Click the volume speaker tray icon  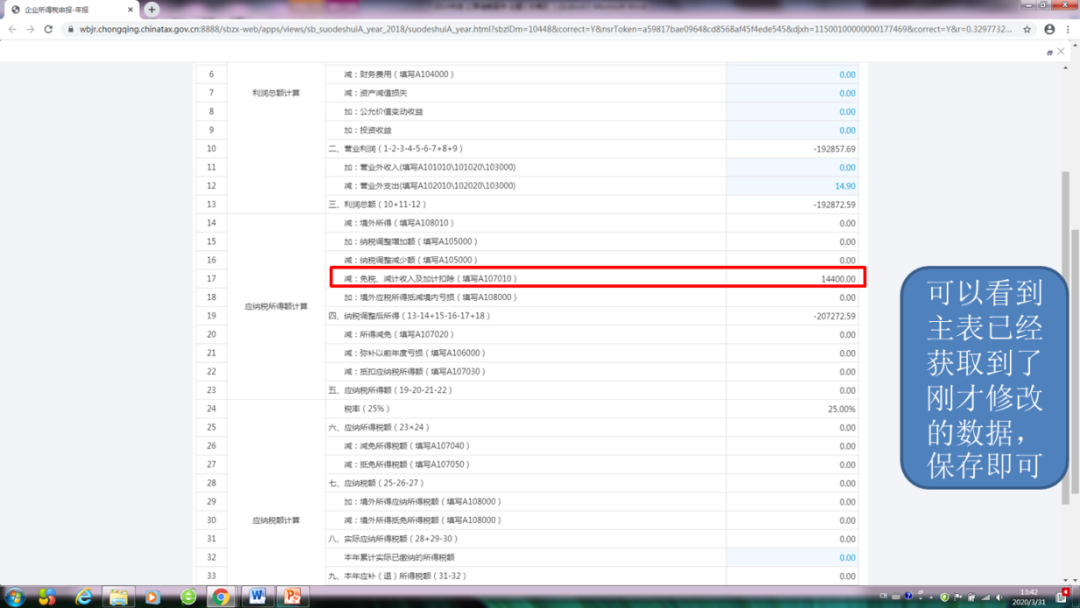coord(999,597)
